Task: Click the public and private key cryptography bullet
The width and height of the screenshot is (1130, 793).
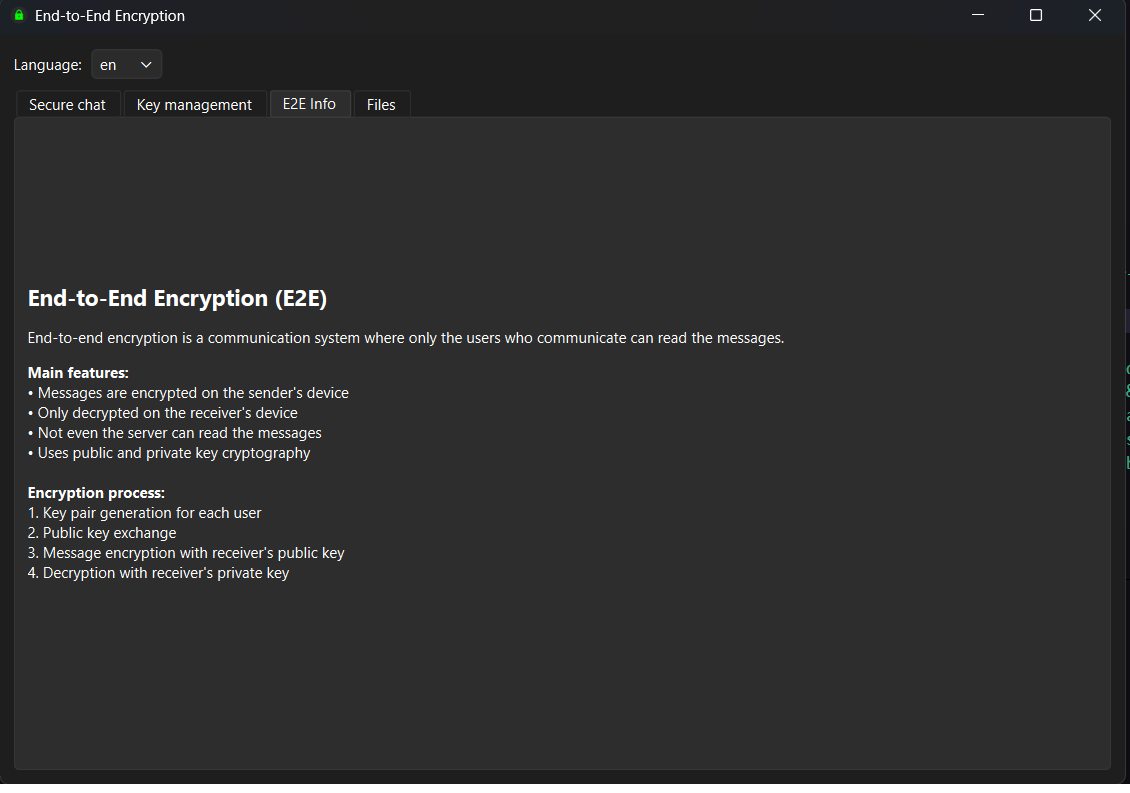Action: pos(174,453)
